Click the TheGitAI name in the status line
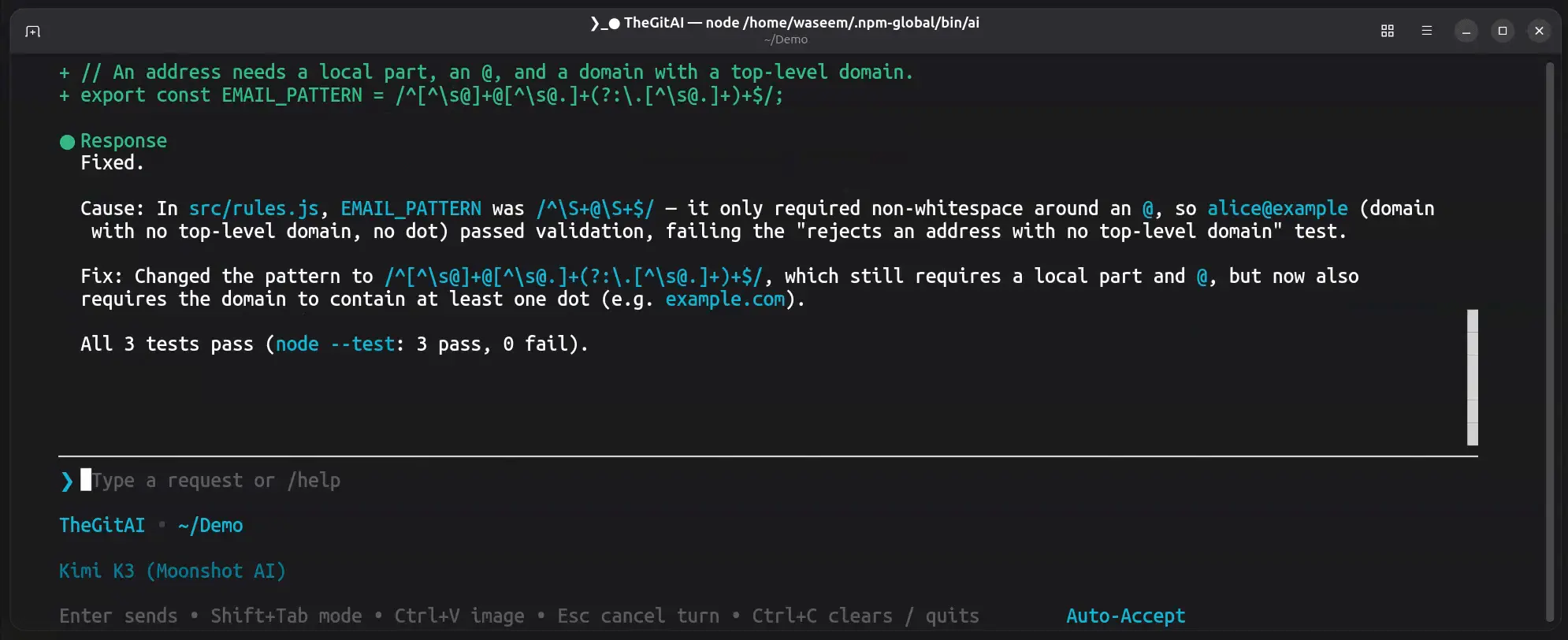The height and width of the screenshot is (640, 1568). point(102,525)
